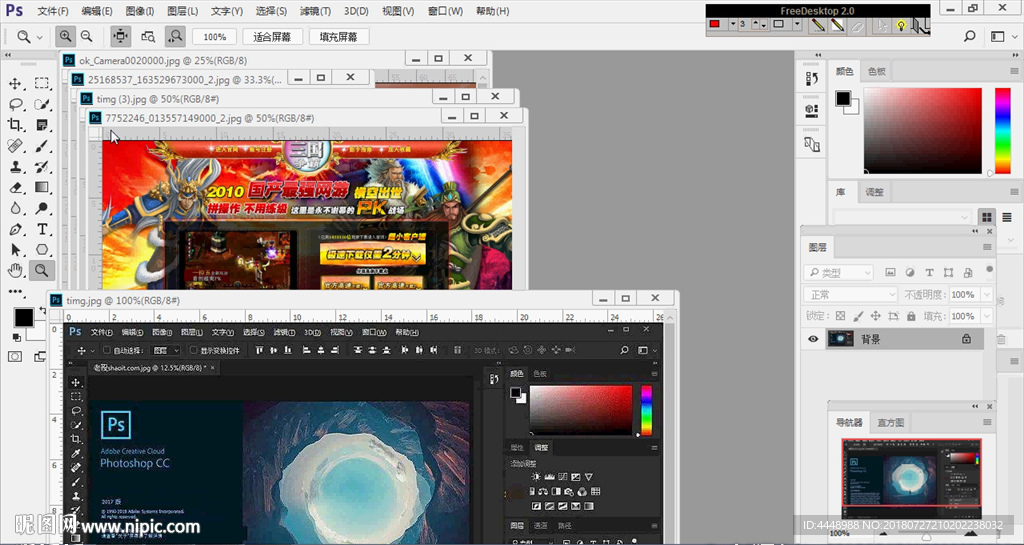
Task: Select the Path Selection tool
Action: 15,249
